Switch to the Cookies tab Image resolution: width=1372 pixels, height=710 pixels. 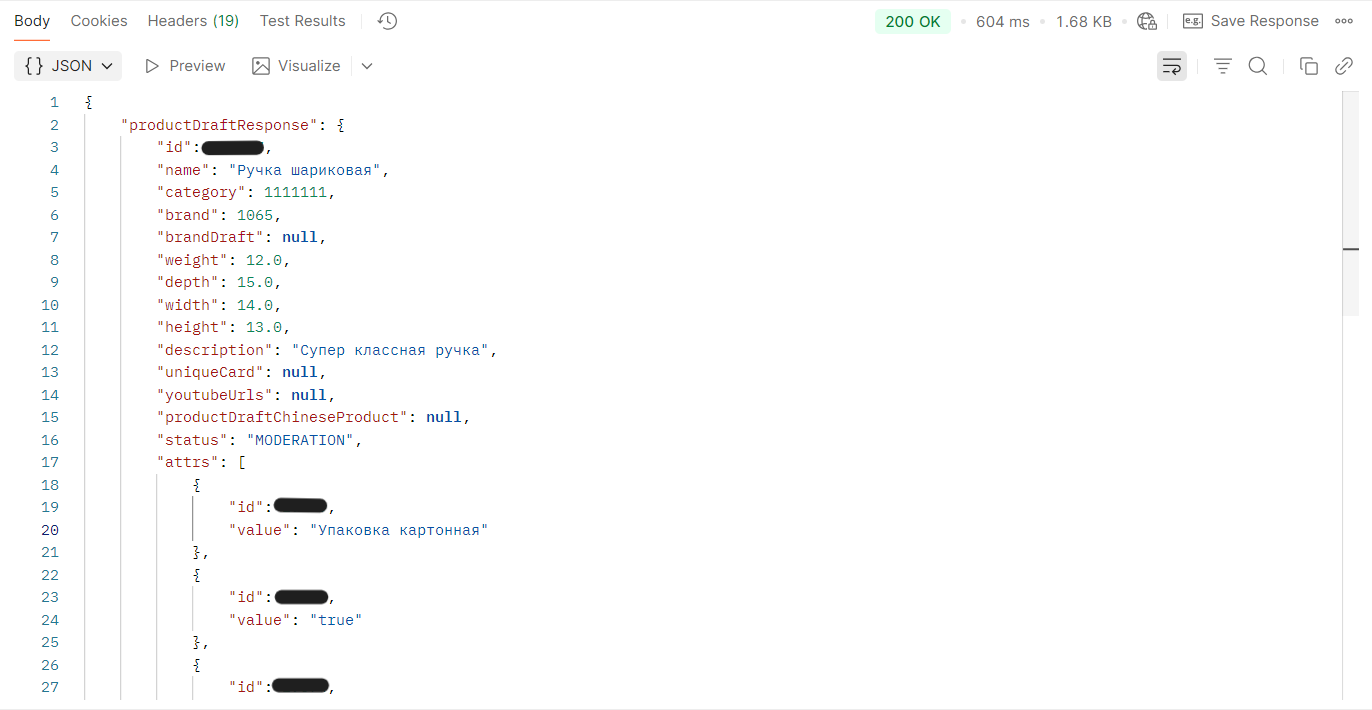(x=99, y=21)
